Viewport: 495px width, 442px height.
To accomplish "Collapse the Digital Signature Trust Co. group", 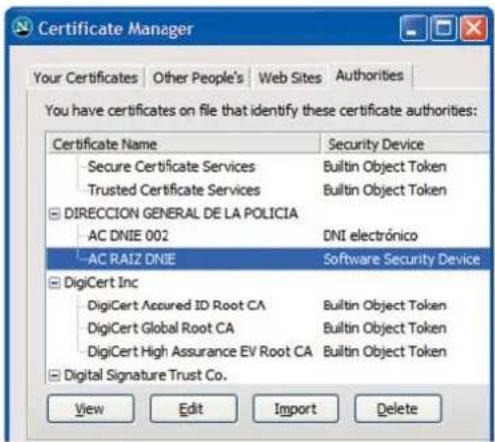I will 54,375.
